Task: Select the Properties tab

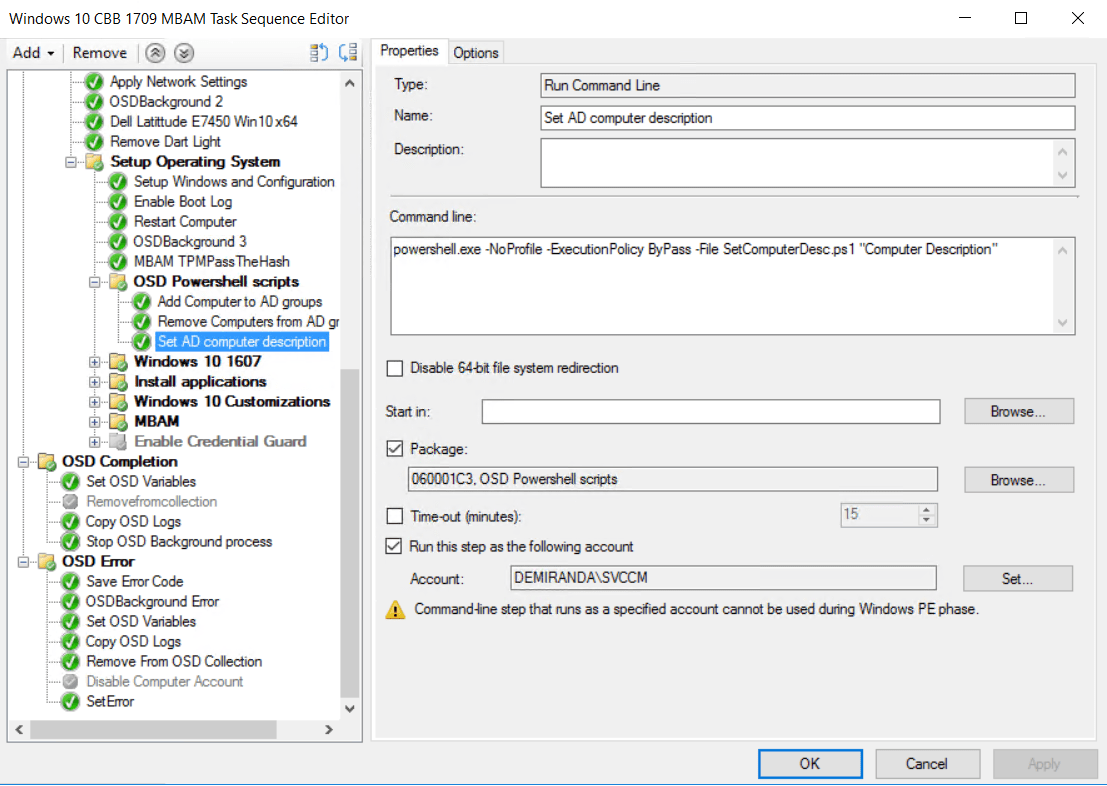Action: click(409, 50)
